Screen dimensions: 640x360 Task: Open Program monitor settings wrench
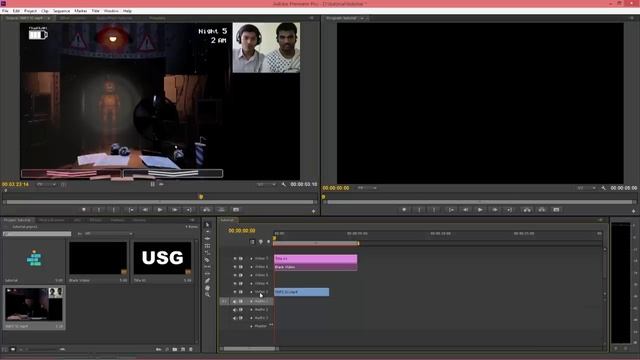pyautogui.click(x=604, y=188)
